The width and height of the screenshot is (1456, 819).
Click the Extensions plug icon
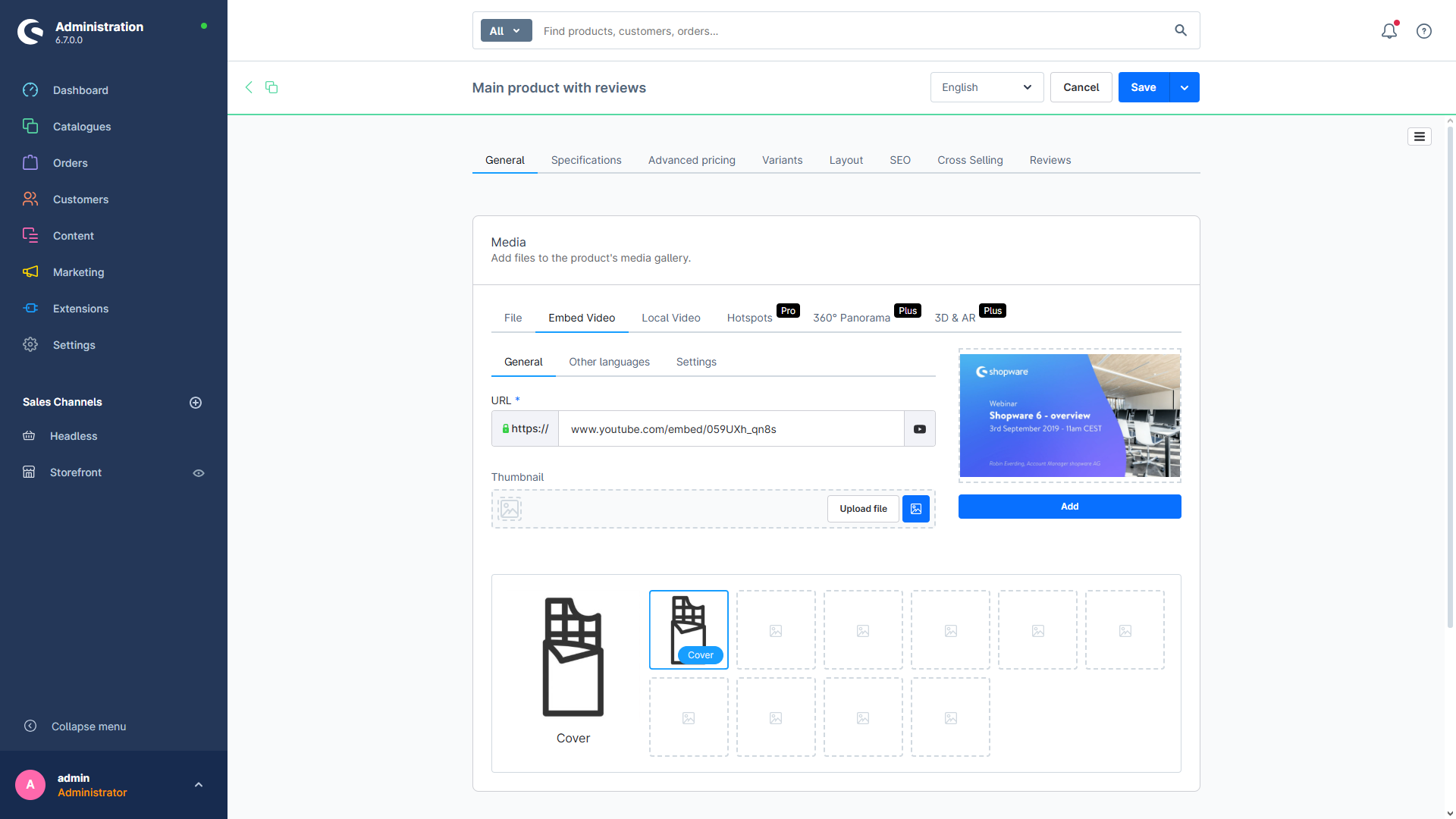[30, 309]
